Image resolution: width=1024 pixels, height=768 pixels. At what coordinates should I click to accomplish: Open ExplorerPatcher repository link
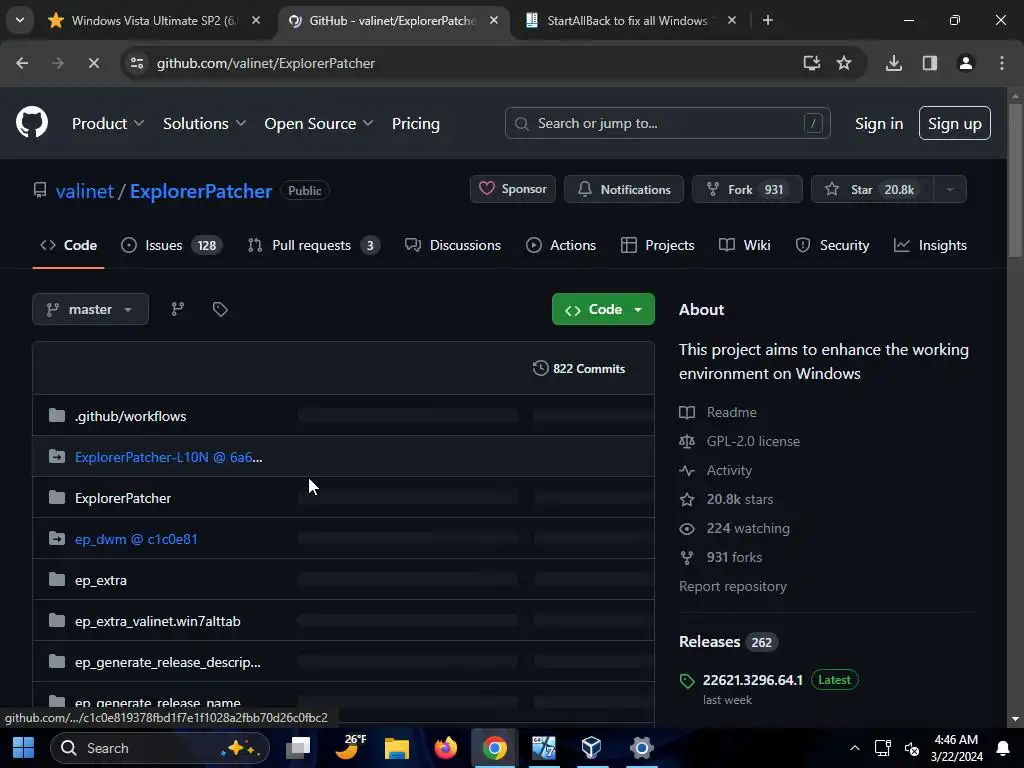pyautogui.click(x=200, y=191)
